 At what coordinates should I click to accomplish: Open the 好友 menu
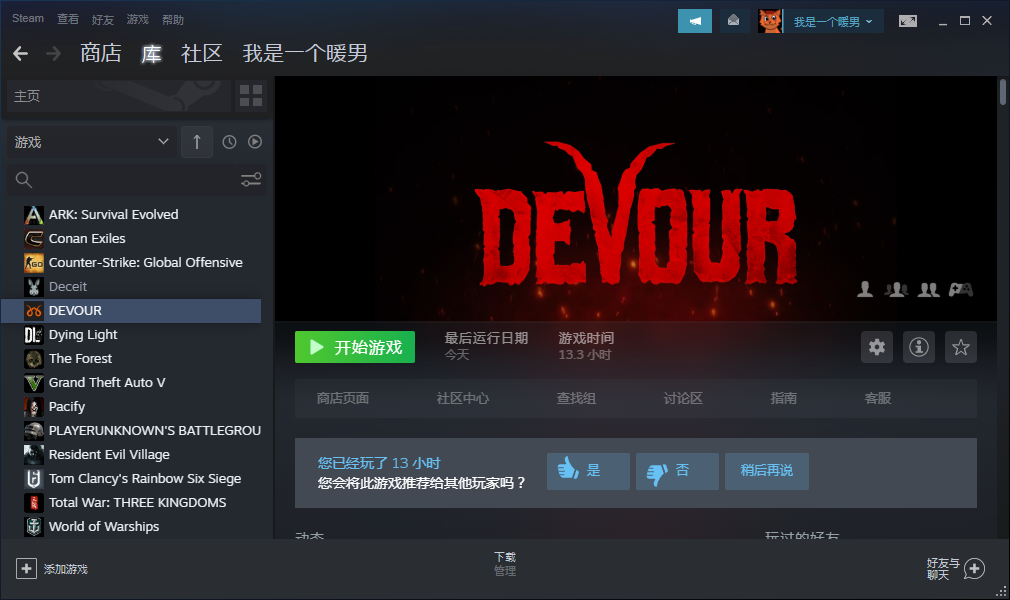102,19
